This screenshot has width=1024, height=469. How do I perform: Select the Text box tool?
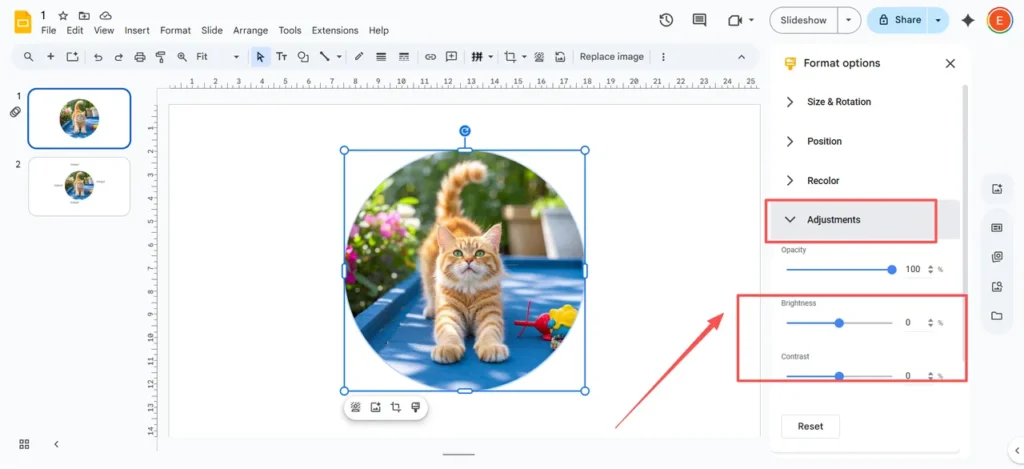coord(281,57)
